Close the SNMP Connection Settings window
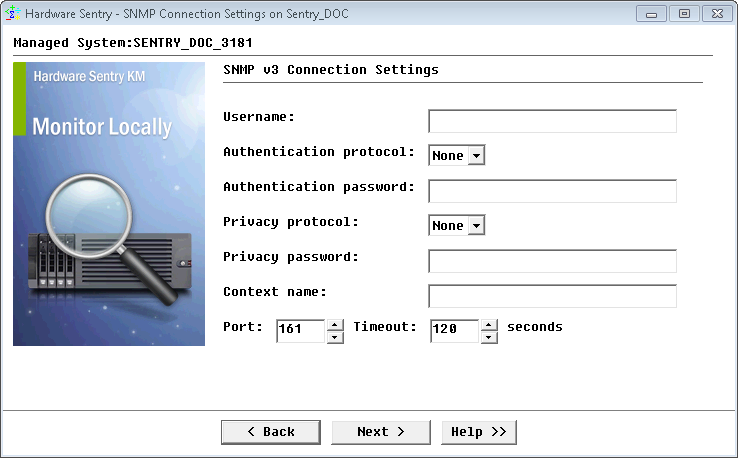Viewport: 738px width, 458px height. [716, 14]
